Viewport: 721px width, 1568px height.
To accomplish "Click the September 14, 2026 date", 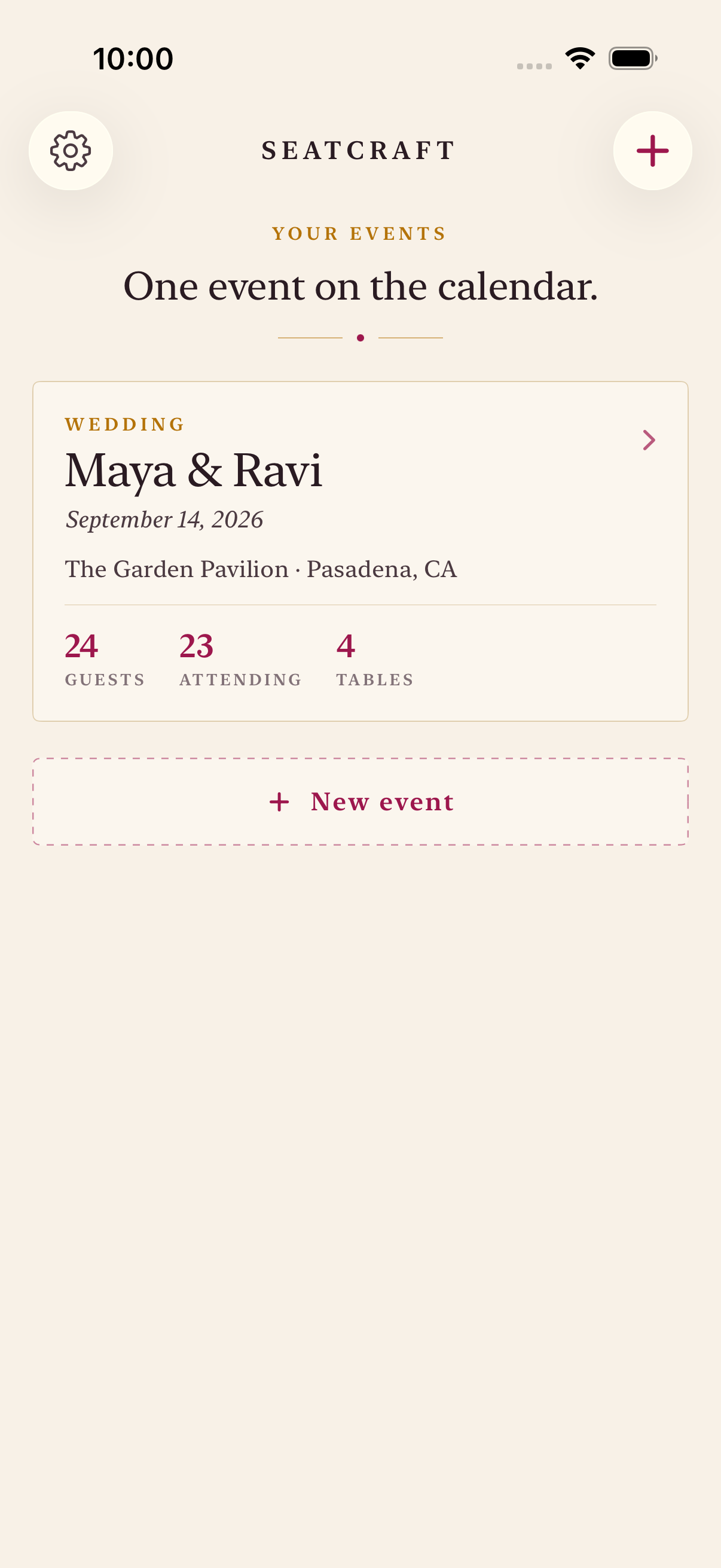I will point(164,520).
